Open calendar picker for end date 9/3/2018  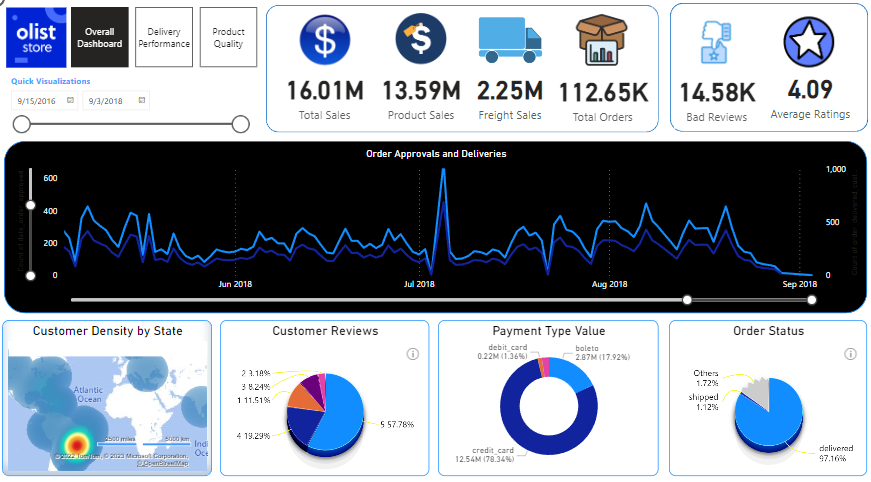click(142, 101)
